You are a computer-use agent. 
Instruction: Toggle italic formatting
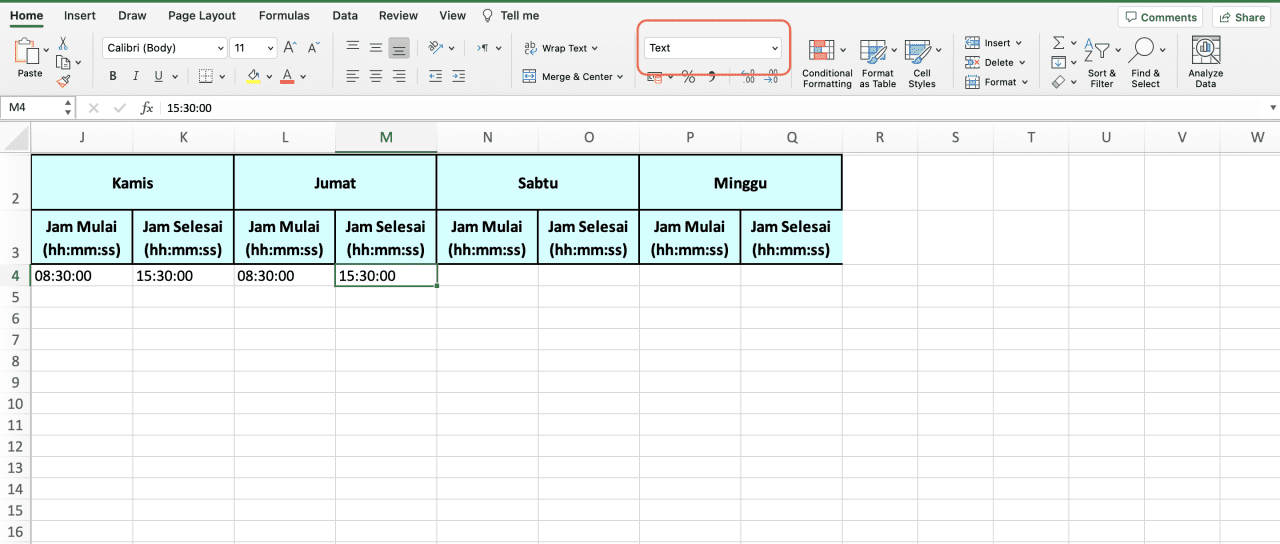[x=136, y=76]
